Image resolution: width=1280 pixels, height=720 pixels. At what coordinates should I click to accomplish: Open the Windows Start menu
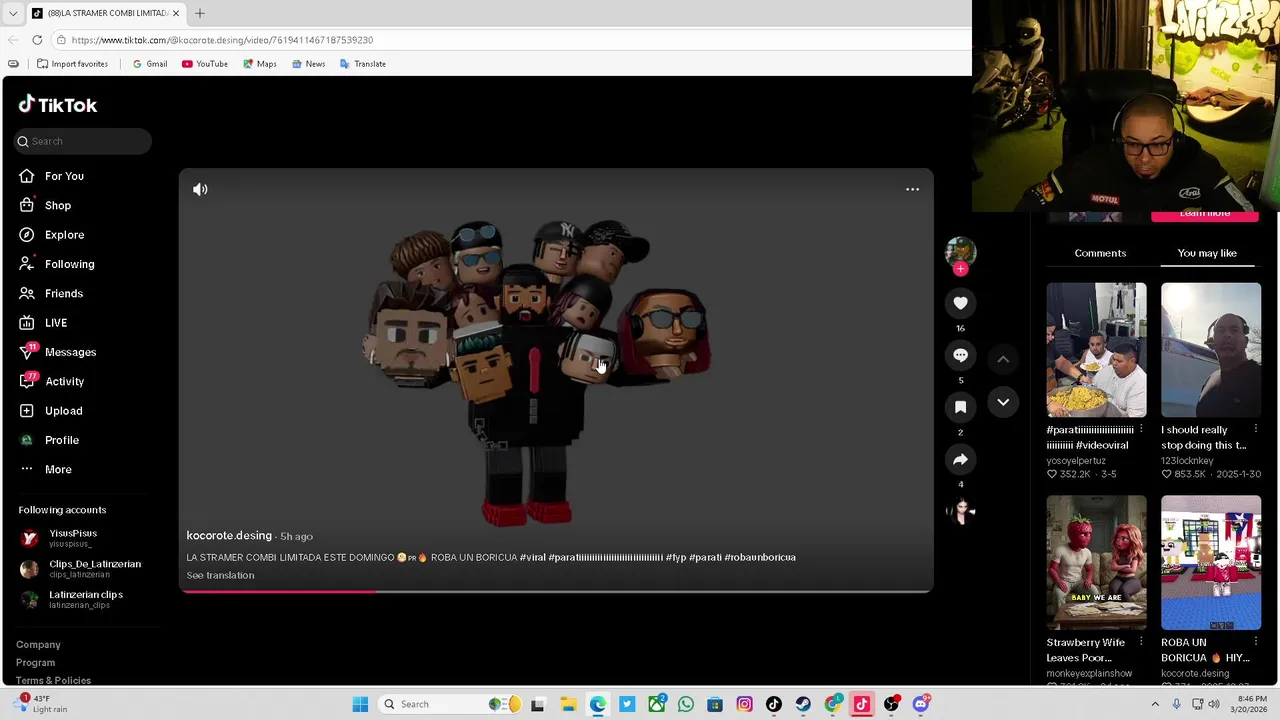click(x=360, y=704)
